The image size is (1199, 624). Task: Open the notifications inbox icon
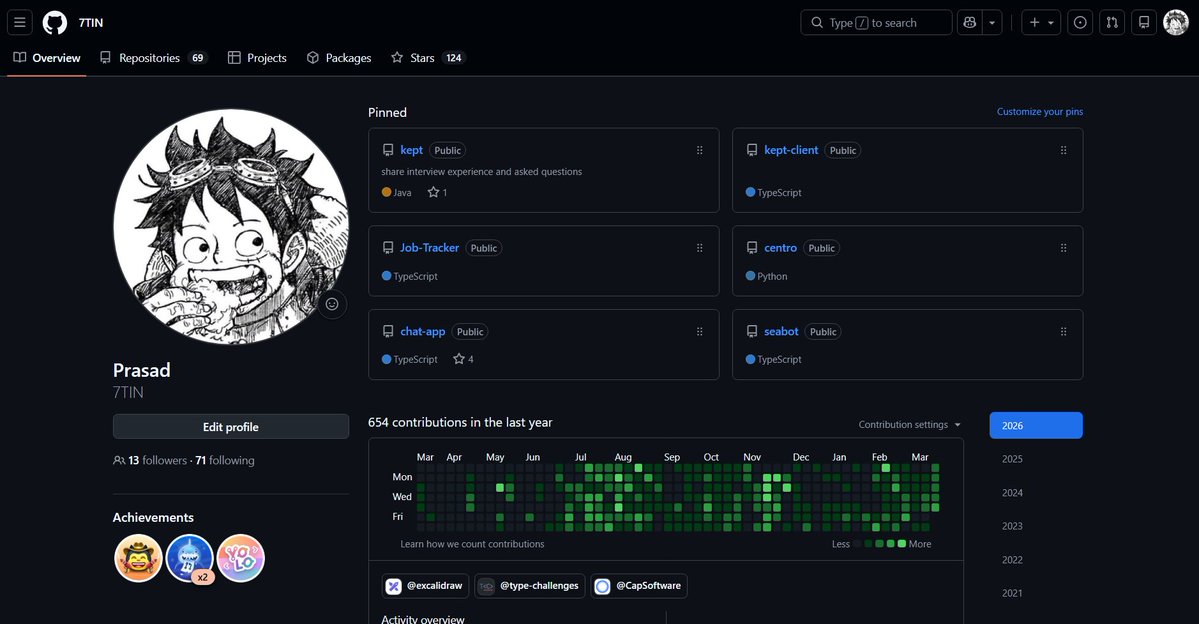[x=1144, y=23]
